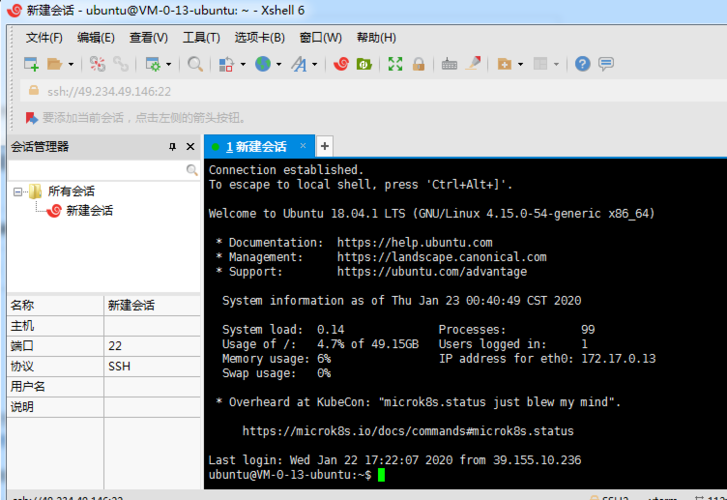This screenshot has width=727, height=500.
Task: Click the 主机 property row label
Action: pos(22,326)
